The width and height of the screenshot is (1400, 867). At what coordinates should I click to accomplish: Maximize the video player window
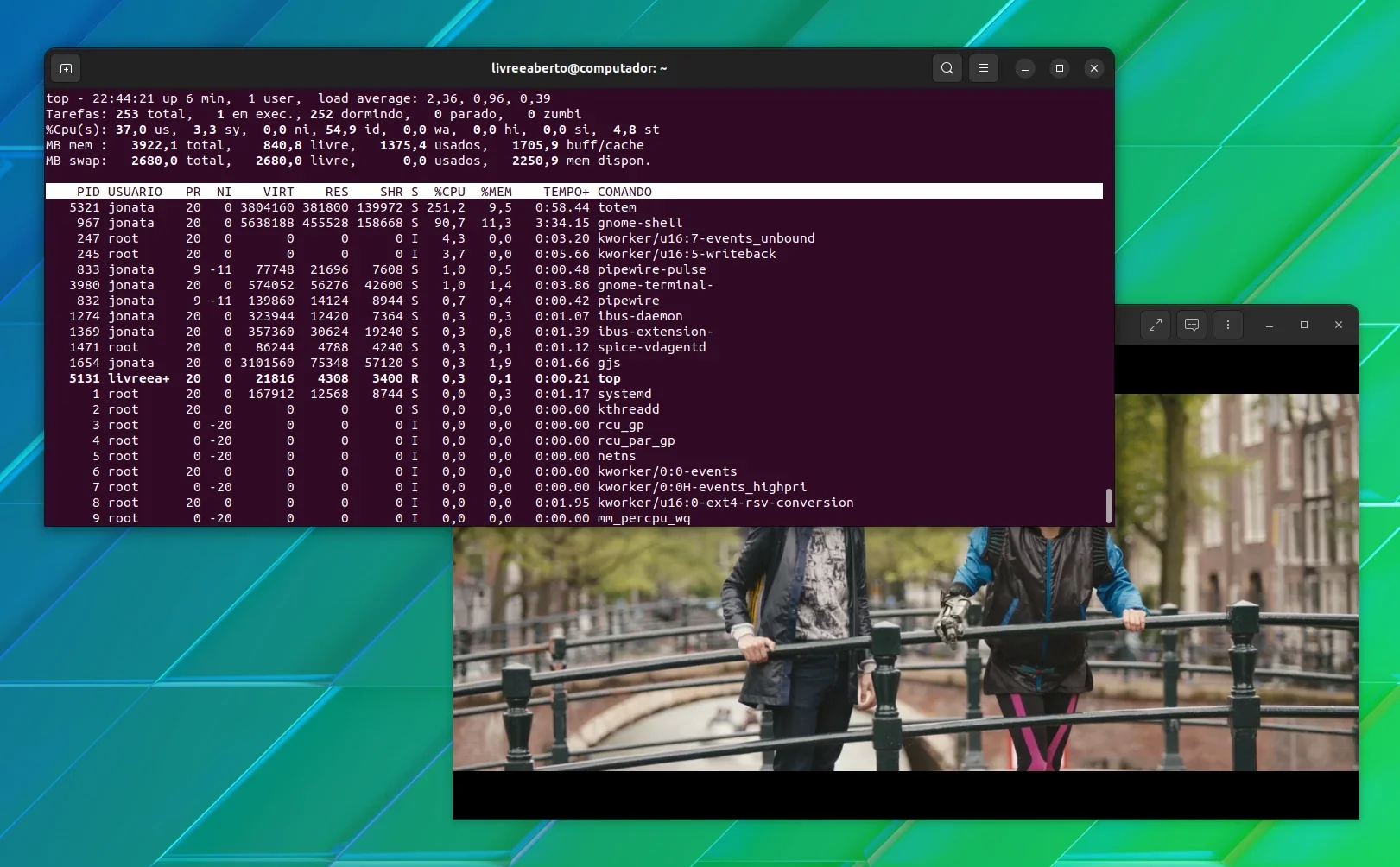(1304, 325)
